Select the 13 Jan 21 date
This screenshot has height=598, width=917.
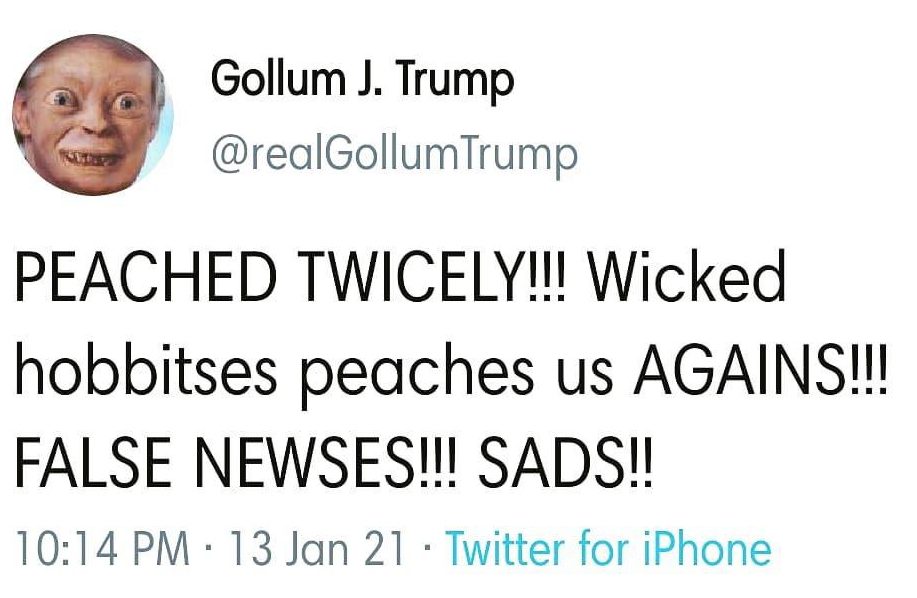[318, 549]
